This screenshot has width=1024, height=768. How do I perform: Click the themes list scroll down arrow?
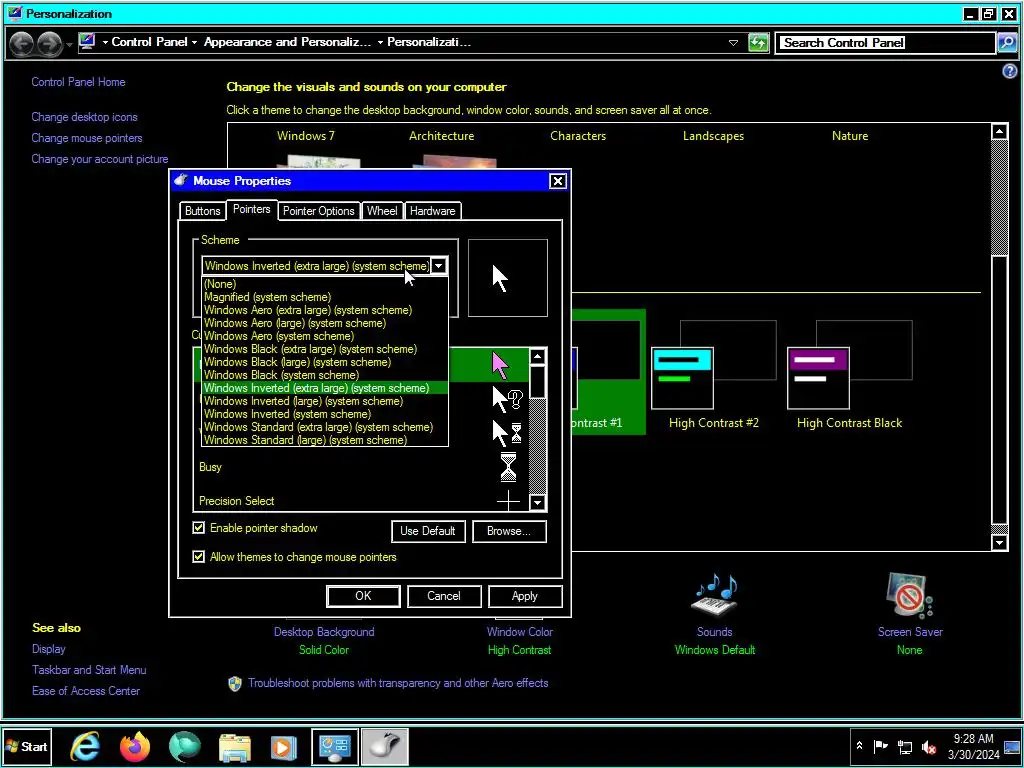(999, 542)
